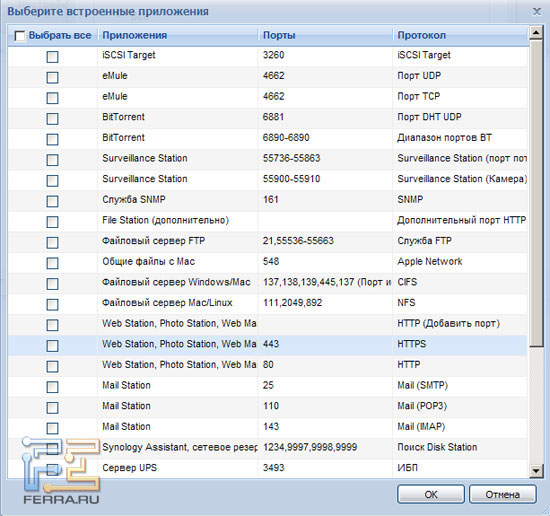Close the dialog with the X icon
The width and height of the screenshot is (550, 516).
coord(537,12)
